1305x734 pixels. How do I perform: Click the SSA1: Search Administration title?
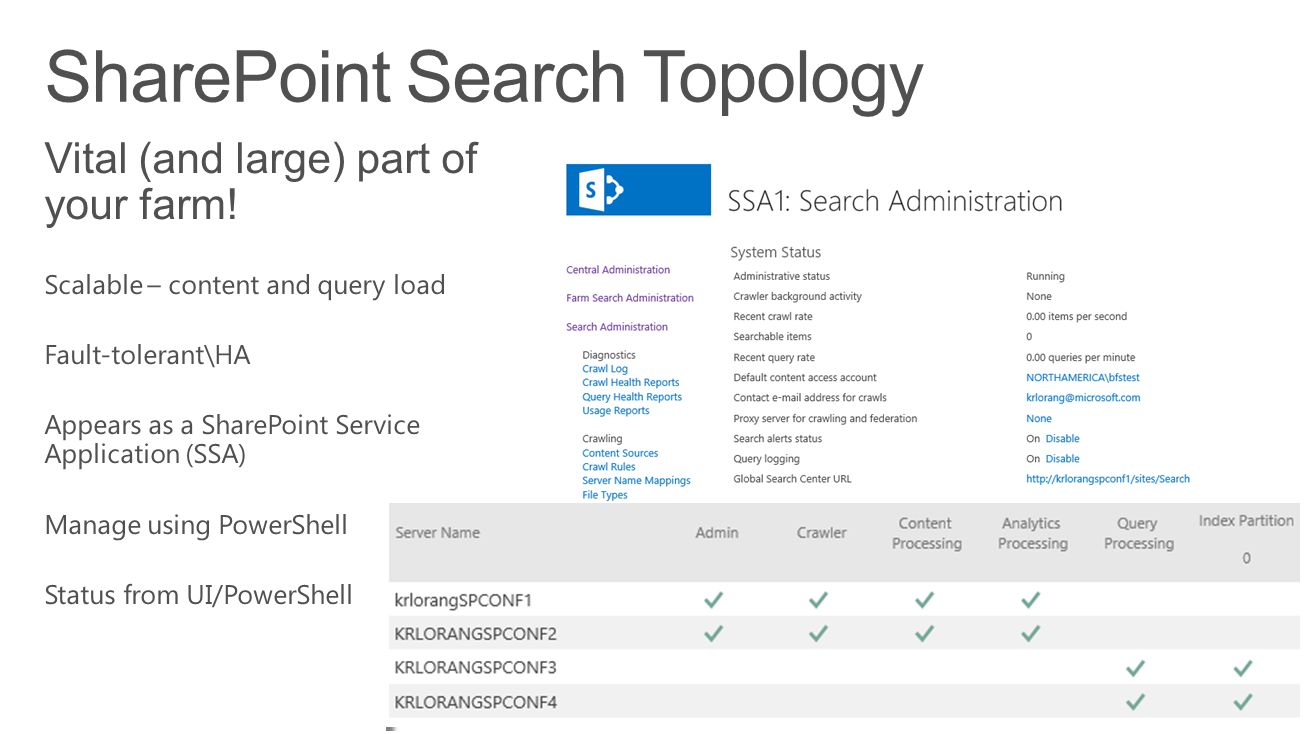895,201
